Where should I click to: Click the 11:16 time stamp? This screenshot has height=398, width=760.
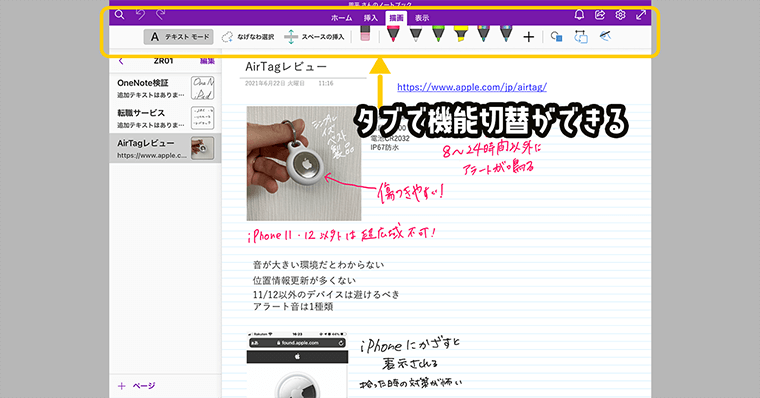pyautogui.click(x=326, y=83)
